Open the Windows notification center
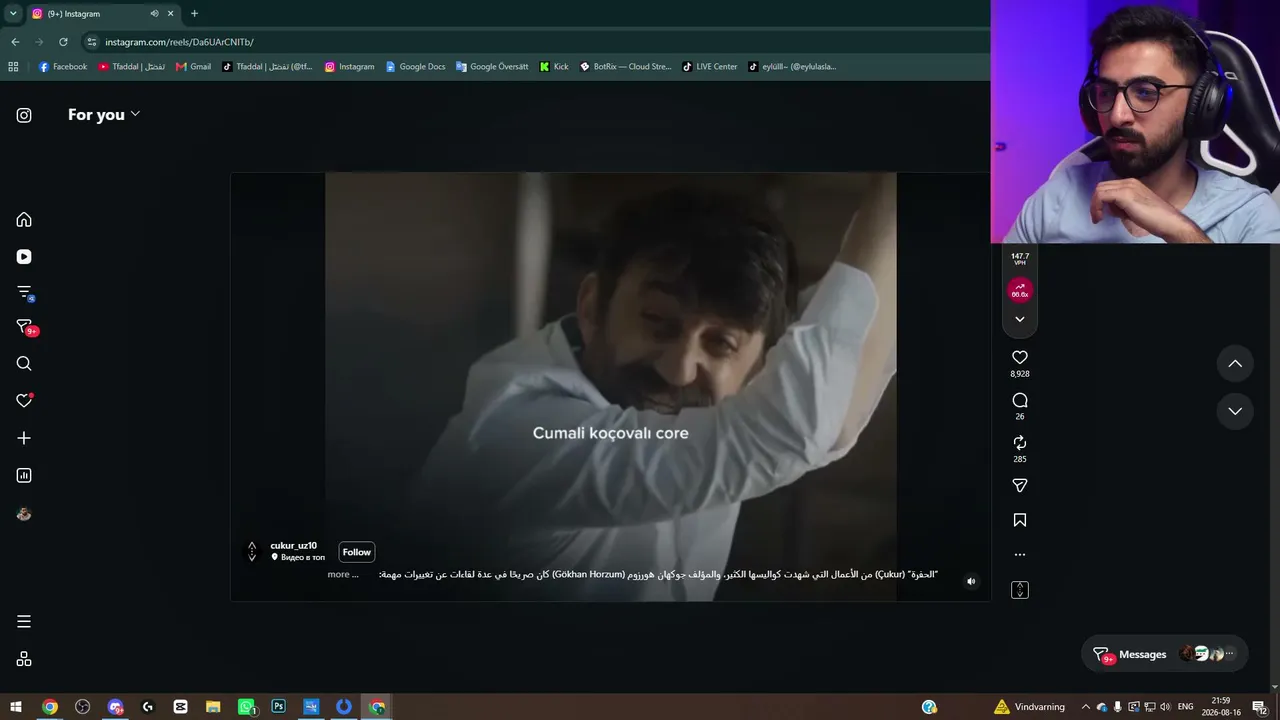 pyautogui.click(x=1259, y=707)
